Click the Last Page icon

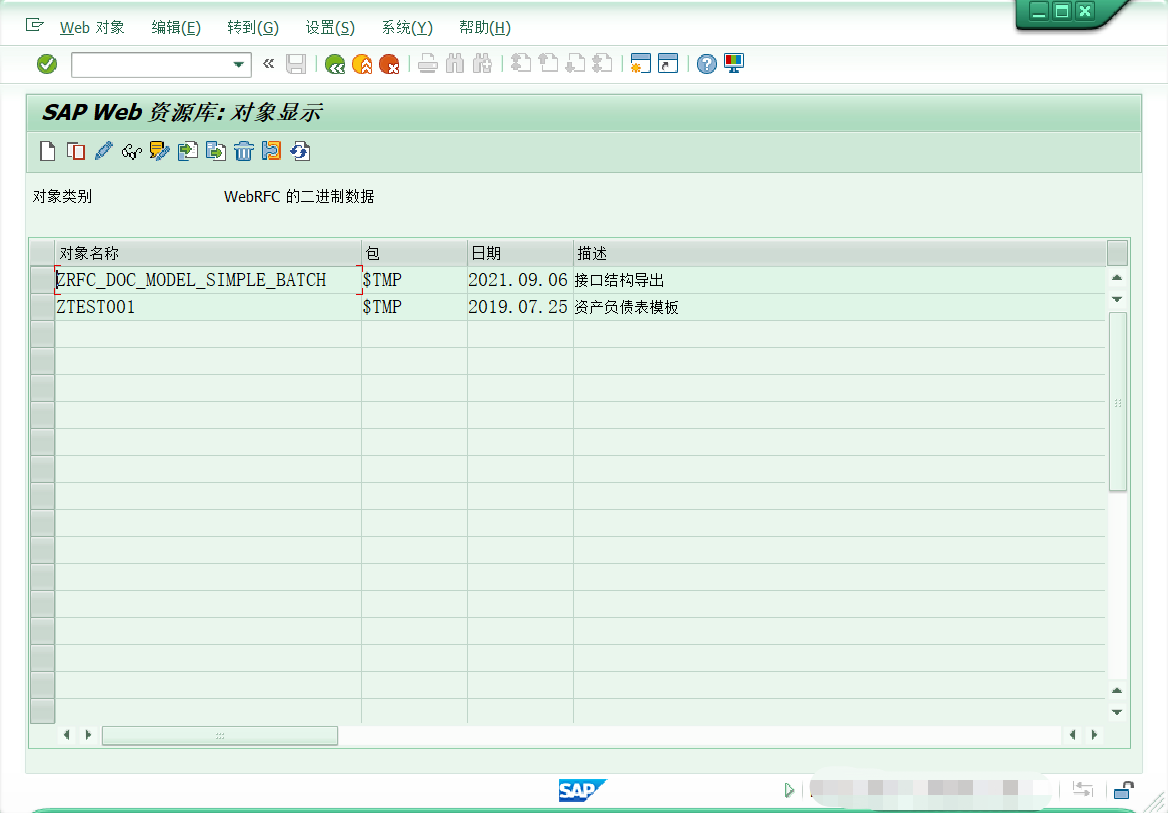[x=602, y=64]
